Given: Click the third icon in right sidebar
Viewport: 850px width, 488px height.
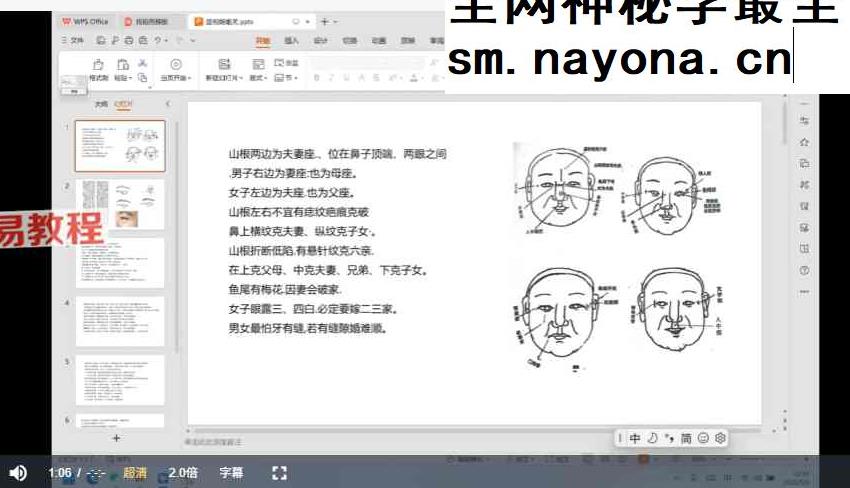Looking at the screenshot, I should pyautogui.click(x=804, y=163).
